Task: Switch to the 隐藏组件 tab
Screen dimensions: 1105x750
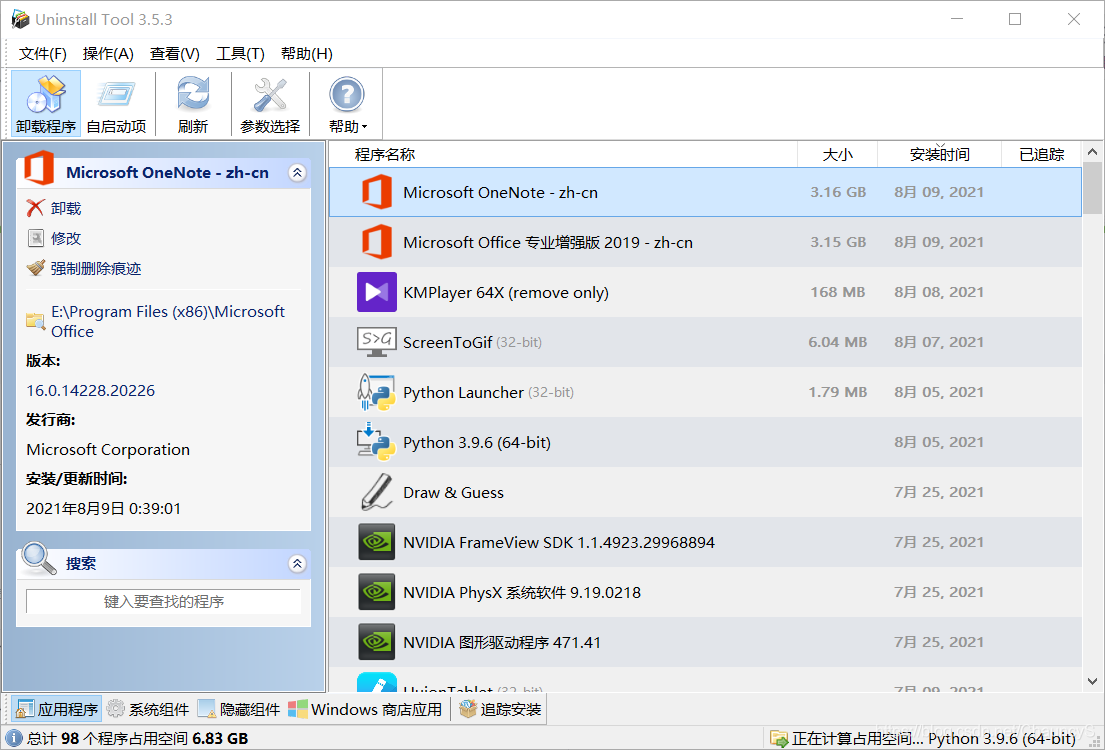Action: (x=239, y=709)
